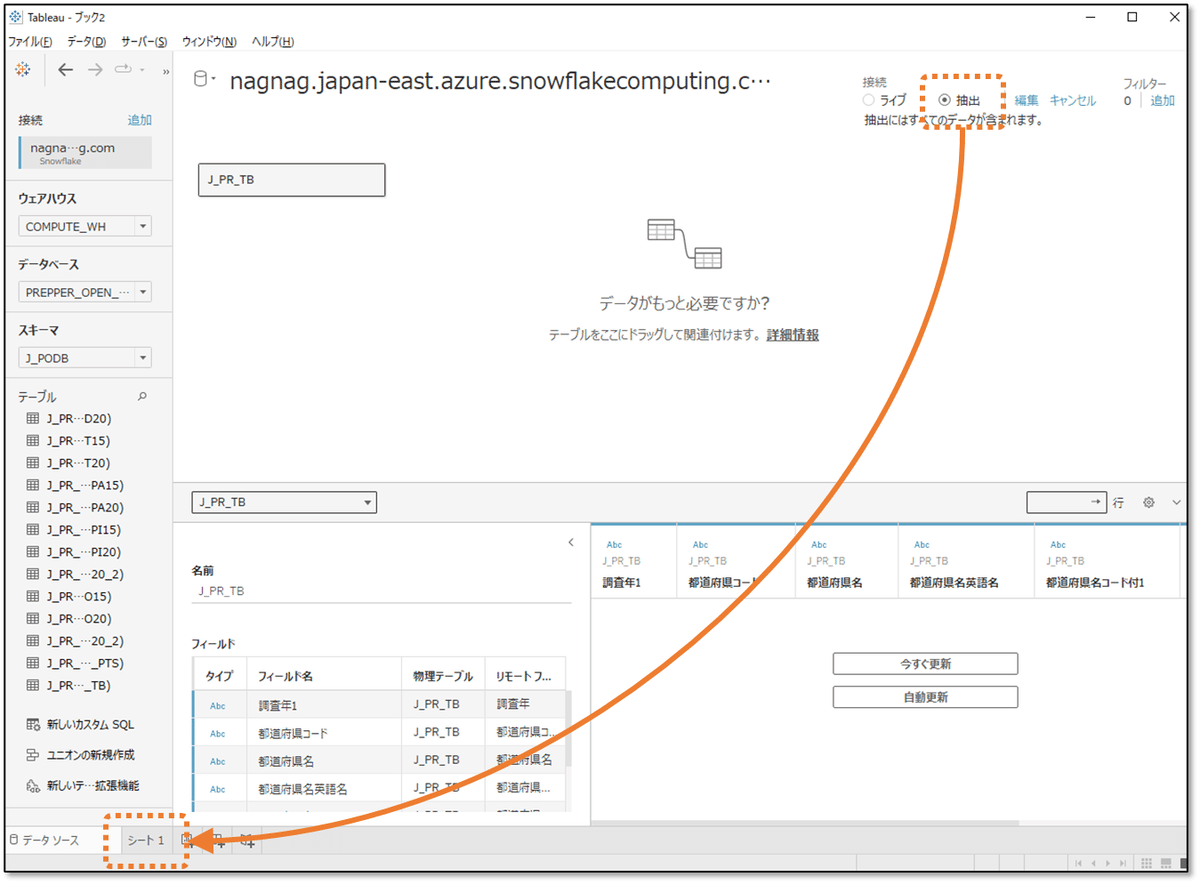1200x884 pixels.
Task: Click the 物理テーブル column heading
Action: pyautogui.click(x=442, y=676)
